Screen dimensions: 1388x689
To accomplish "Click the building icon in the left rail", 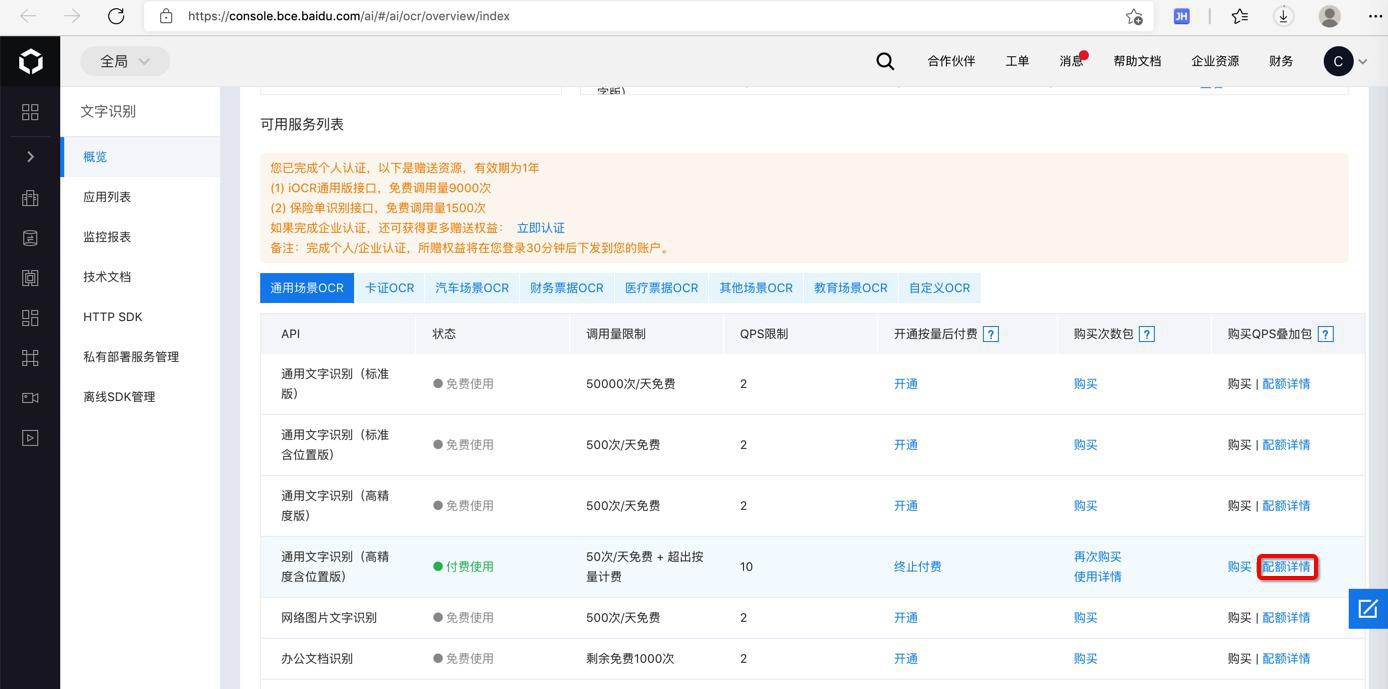I will [30, 197].
